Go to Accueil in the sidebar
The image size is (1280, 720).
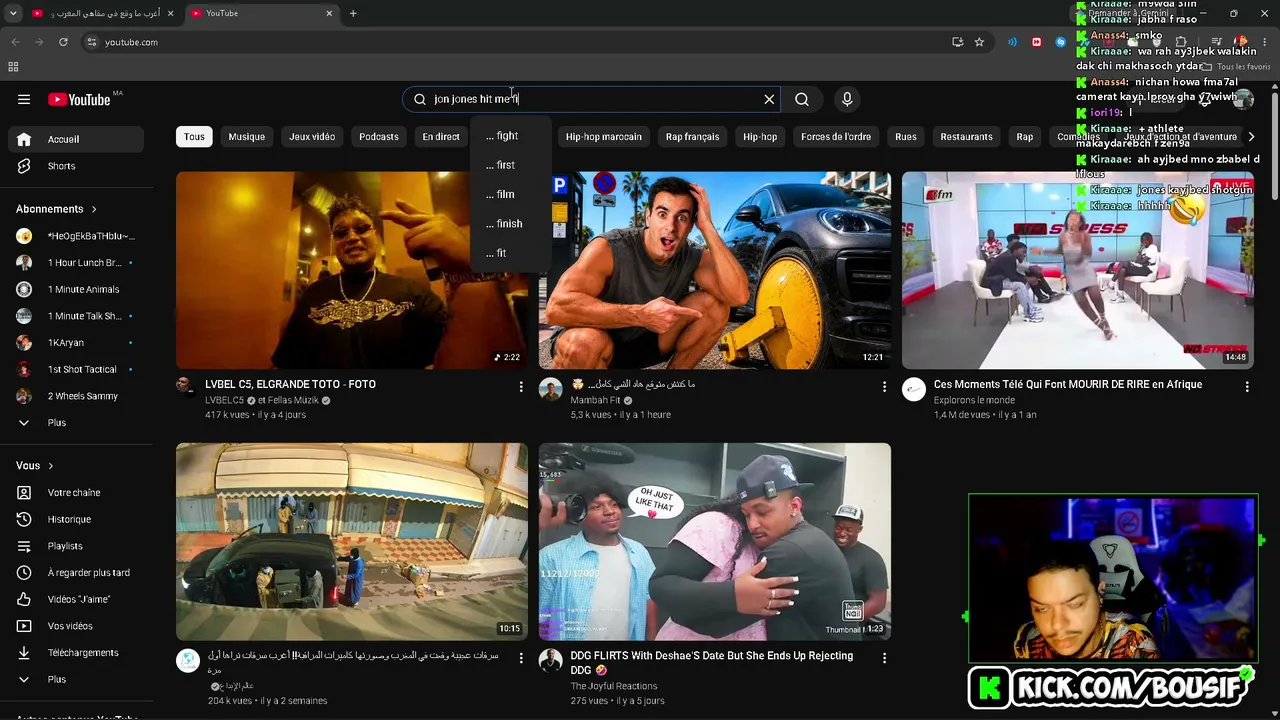pyautogui.click(x=76, y=139)
